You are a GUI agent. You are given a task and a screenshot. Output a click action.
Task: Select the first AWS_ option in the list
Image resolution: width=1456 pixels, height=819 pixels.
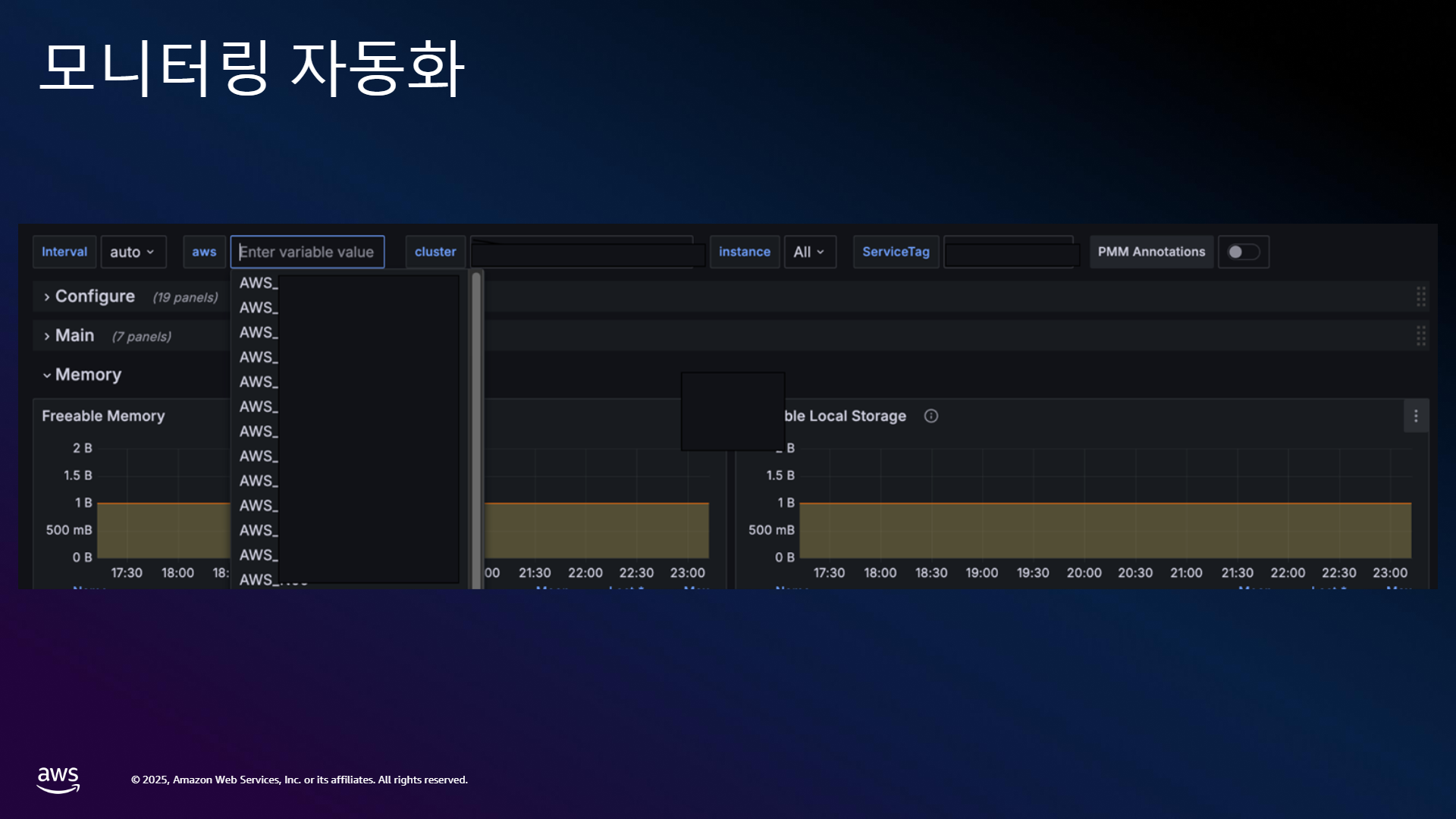point(349,283)
